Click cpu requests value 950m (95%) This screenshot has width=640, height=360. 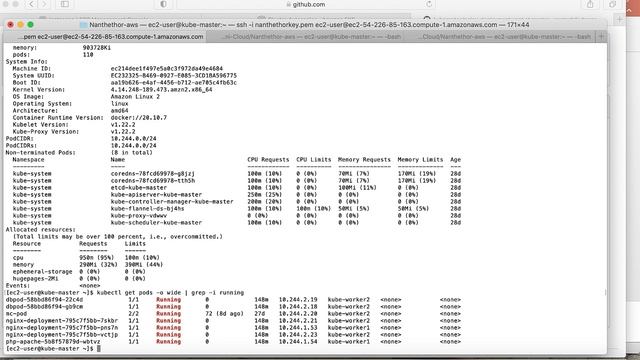click(96, 258)
